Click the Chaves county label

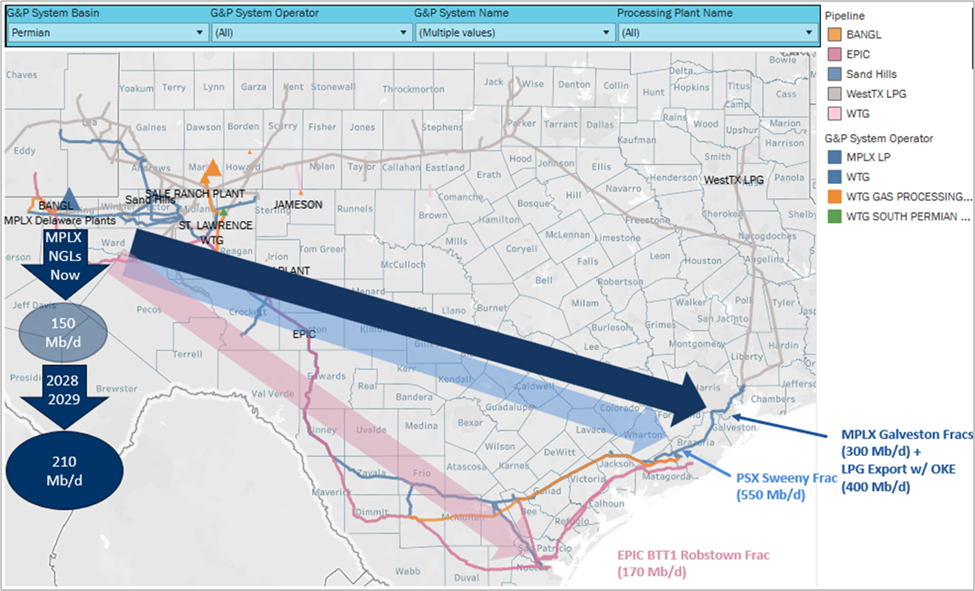tap(22, 75)
